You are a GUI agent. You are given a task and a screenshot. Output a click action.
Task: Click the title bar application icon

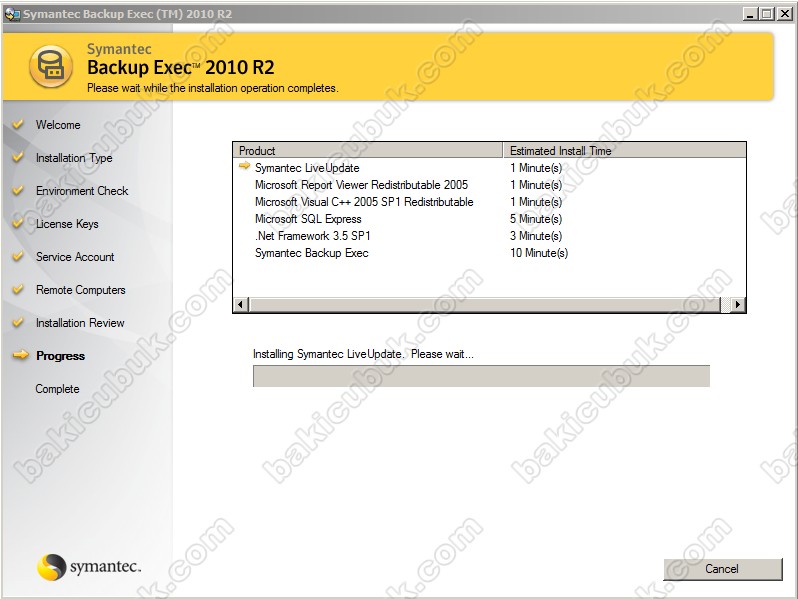12,14
